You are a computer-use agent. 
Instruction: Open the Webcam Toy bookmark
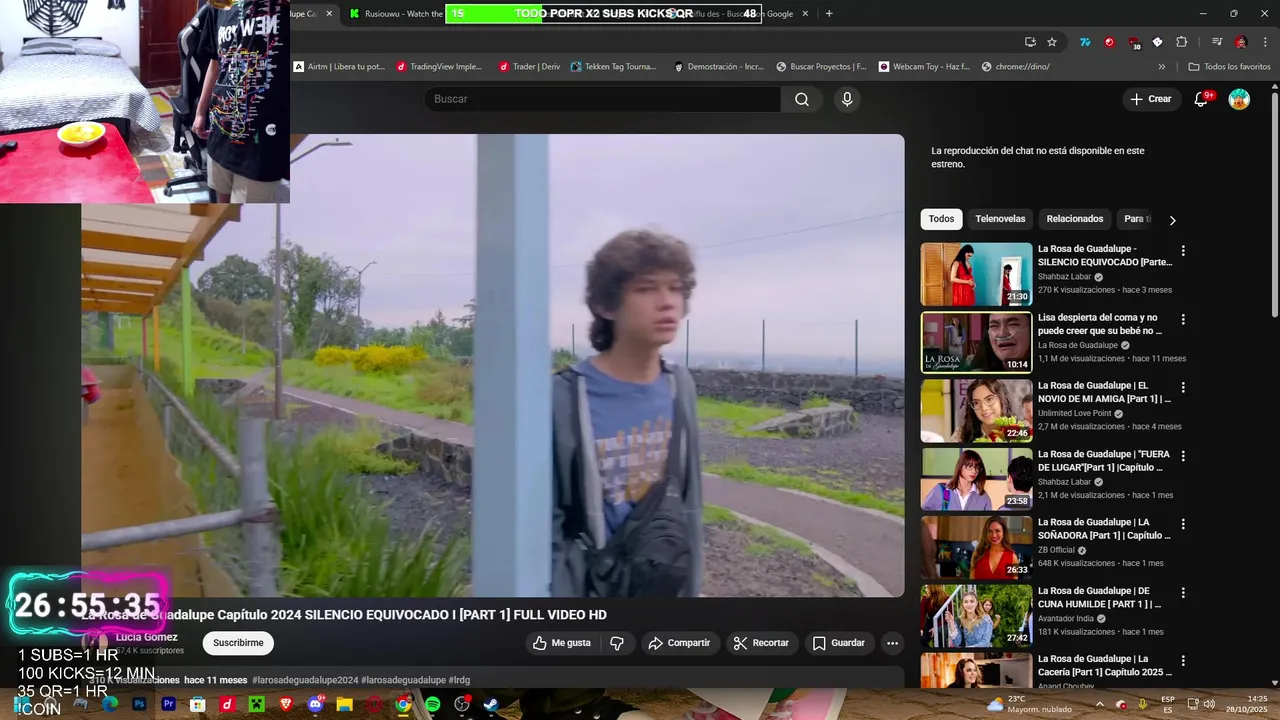[925, 67]
